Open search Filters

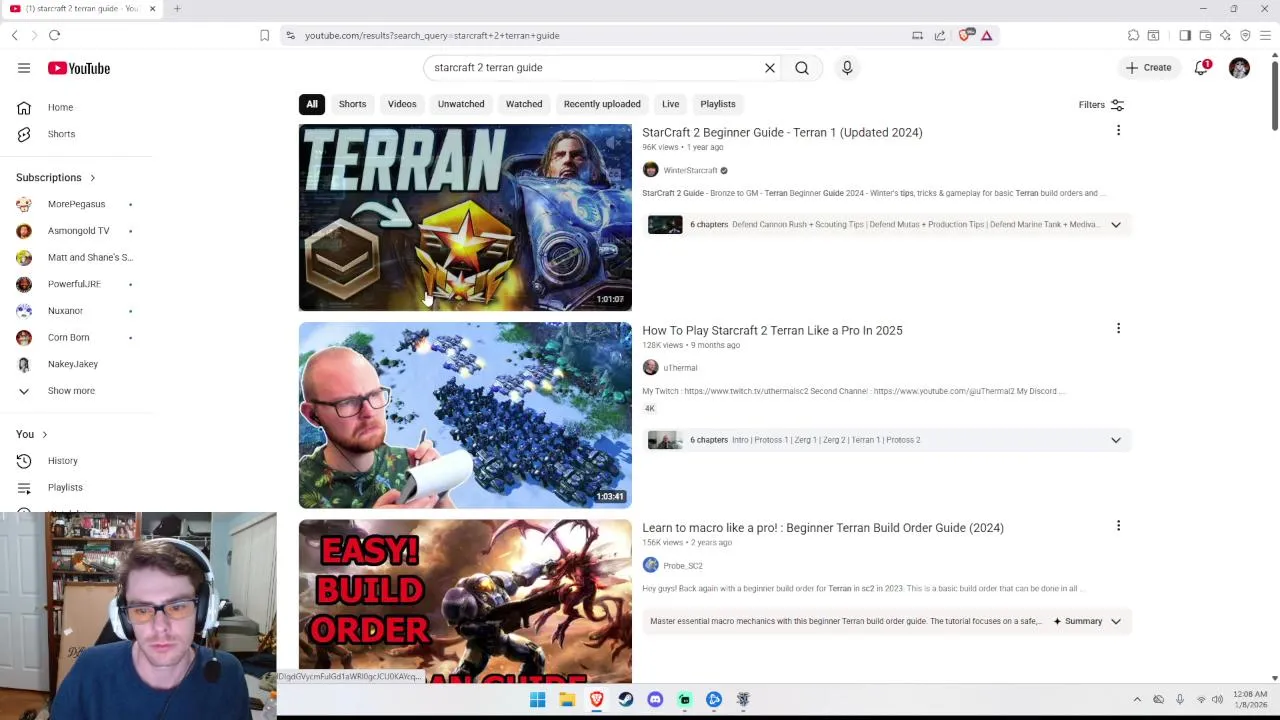[x=1101, y=104]
